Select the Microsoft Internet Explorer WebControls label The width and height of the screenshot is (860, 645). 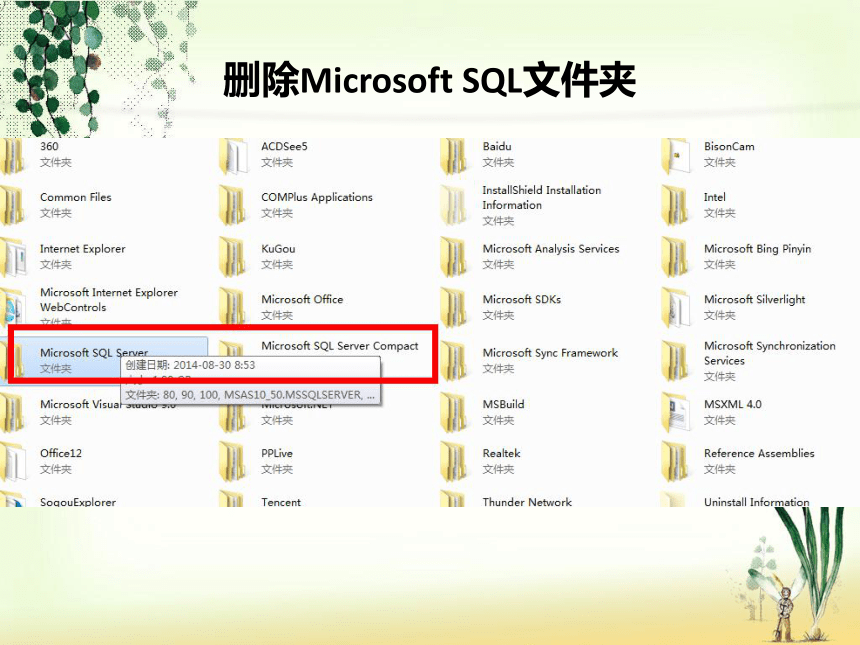(x=109, y=299)
